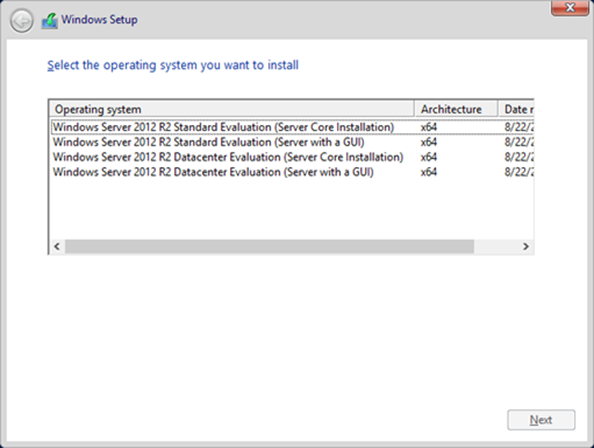This screenshot has height=448, width=594.
Task: Select Datacenter Evaluation Server Core Installation
Action: [x=292, y=157]
